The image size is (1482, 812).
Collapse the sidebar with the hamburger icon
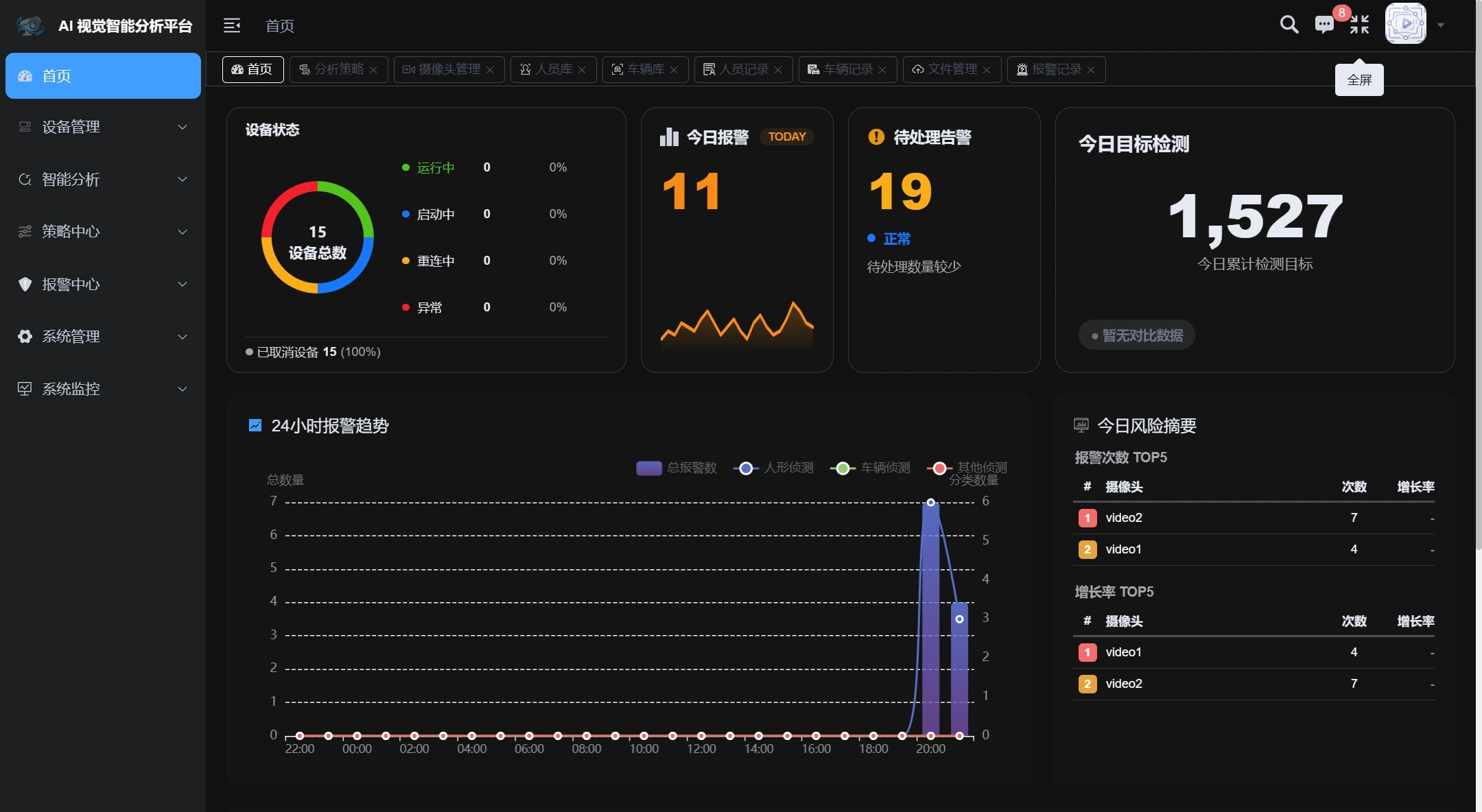(x=232, y=25)
